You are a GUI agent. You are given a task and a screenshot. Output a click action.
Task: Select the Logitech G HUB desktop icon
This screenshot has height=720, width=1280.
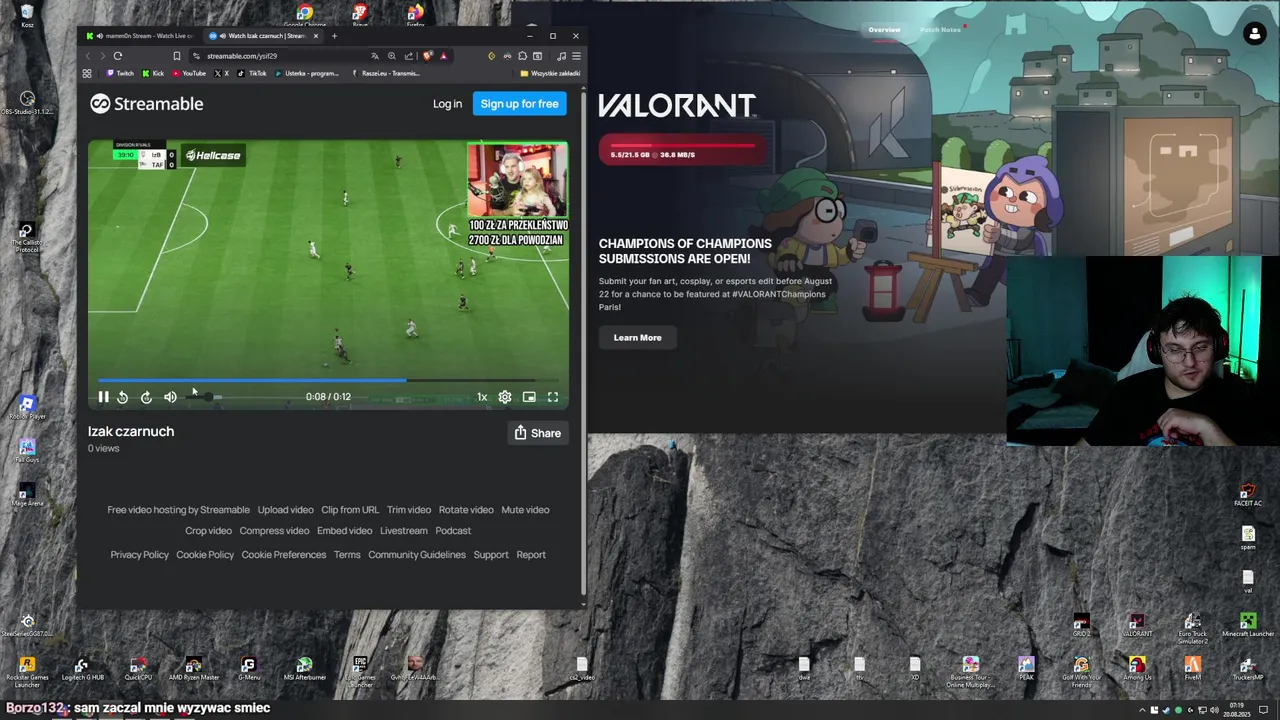82,670
